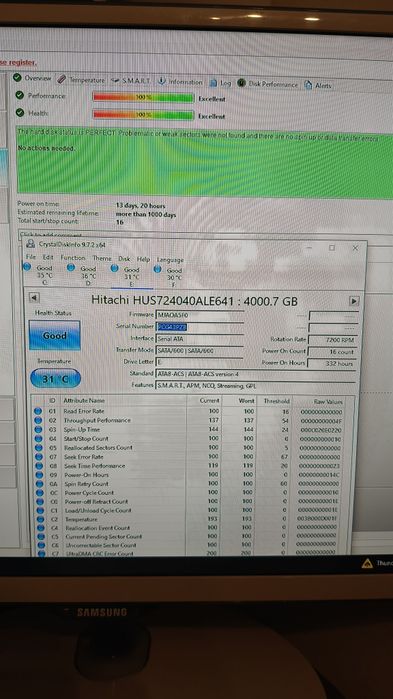Click the Attribute Name column header
The image size is (393, 699).
coord(84,401)
